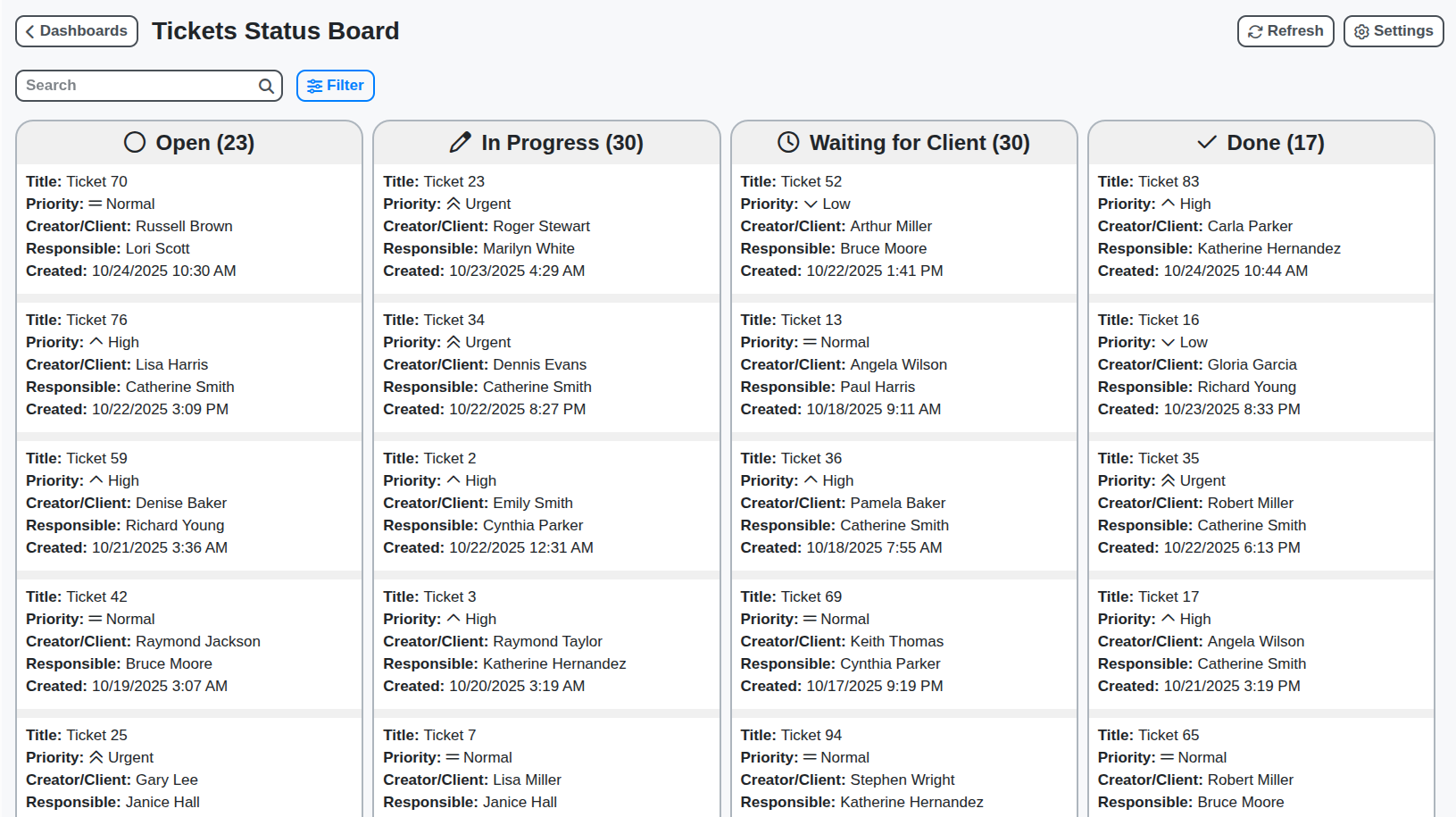
Task: Click the checkmark icon on the Done column
Action: [x=1207, y=142]
